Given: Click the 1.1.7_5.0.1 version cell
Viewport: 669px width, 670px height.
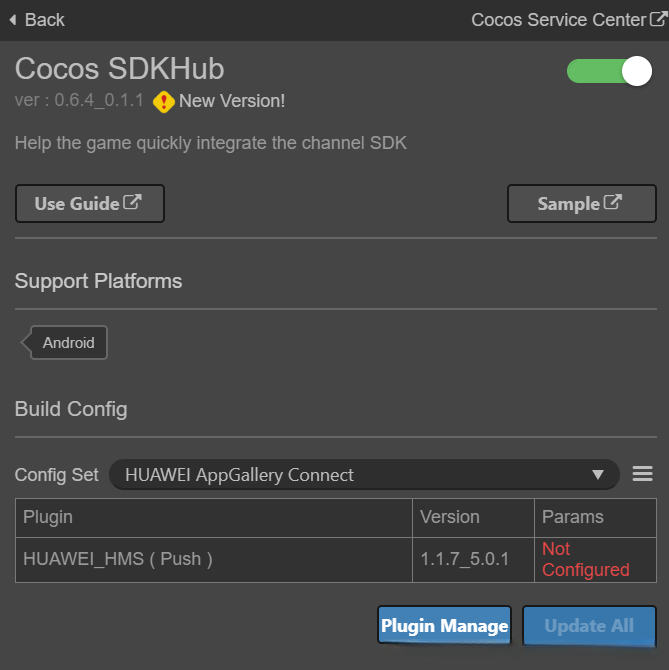Looking at the screenshot, I should pos(473,560).
